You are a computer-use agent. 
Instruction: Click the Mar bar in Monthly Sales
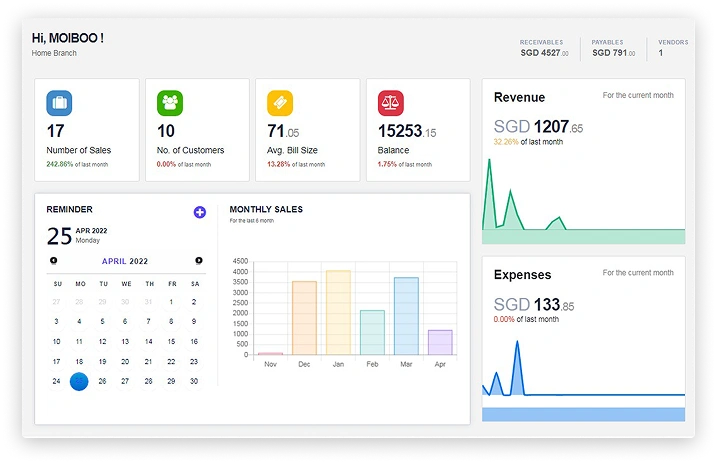point(406,316)
